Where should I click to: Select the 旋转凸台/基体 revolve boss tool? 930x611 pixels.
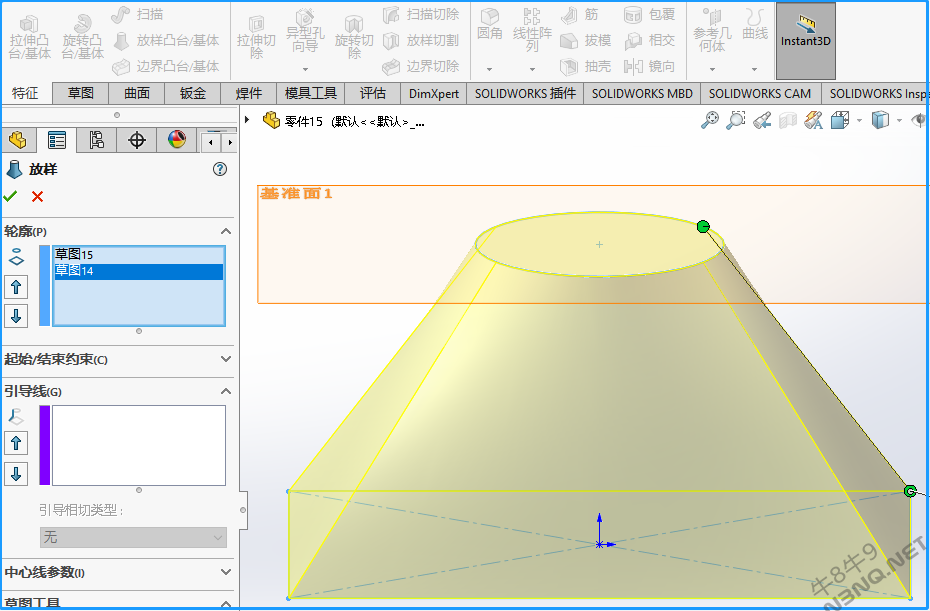pos(83,38)
